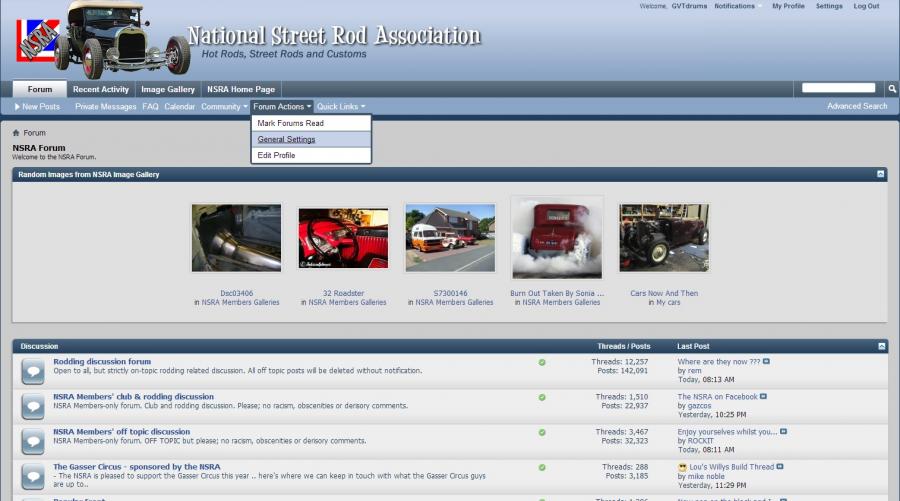900x501 pixels.
Task: Open the Notifications dropdown at top
Action: click(x=736, y=6)
